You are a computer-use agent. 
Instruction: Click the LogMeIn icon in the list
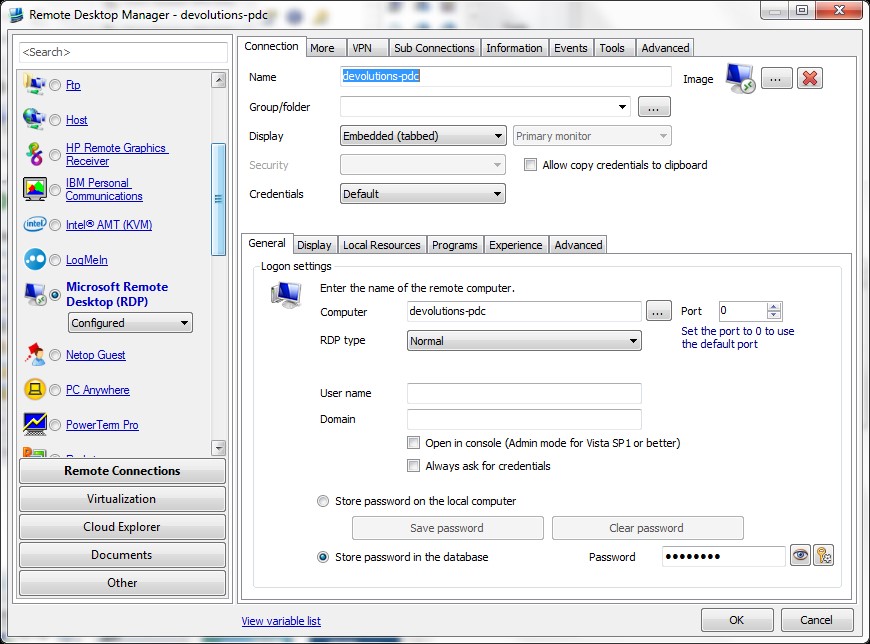35,260
